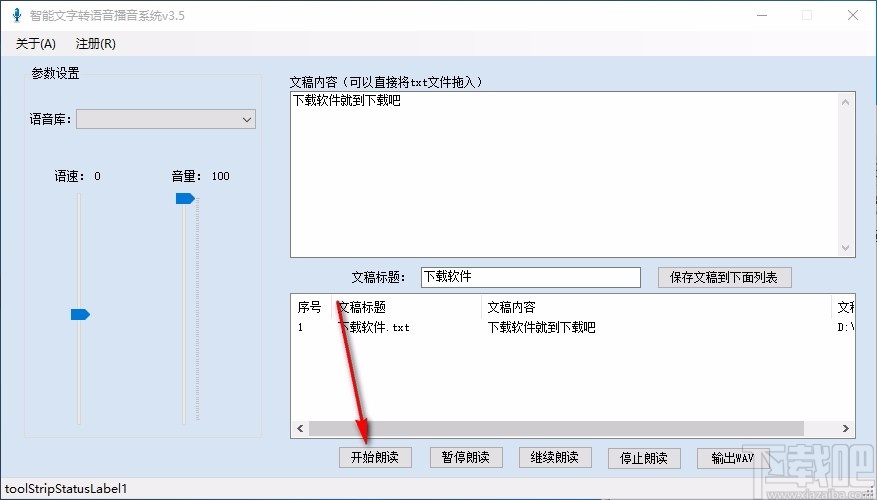Click list cell 下载软件就到下载吧 in row 1

pos(541,327)
